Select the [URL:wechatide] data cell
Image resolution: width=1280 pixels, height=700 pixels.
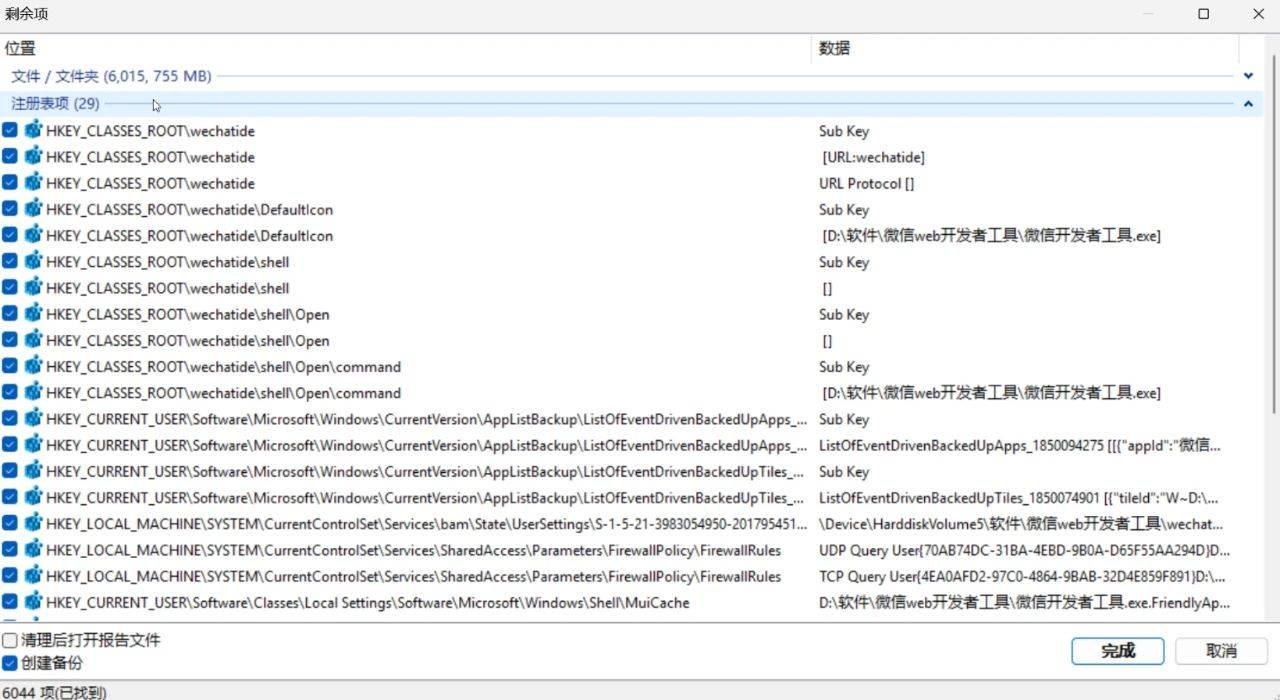point(873,157)
